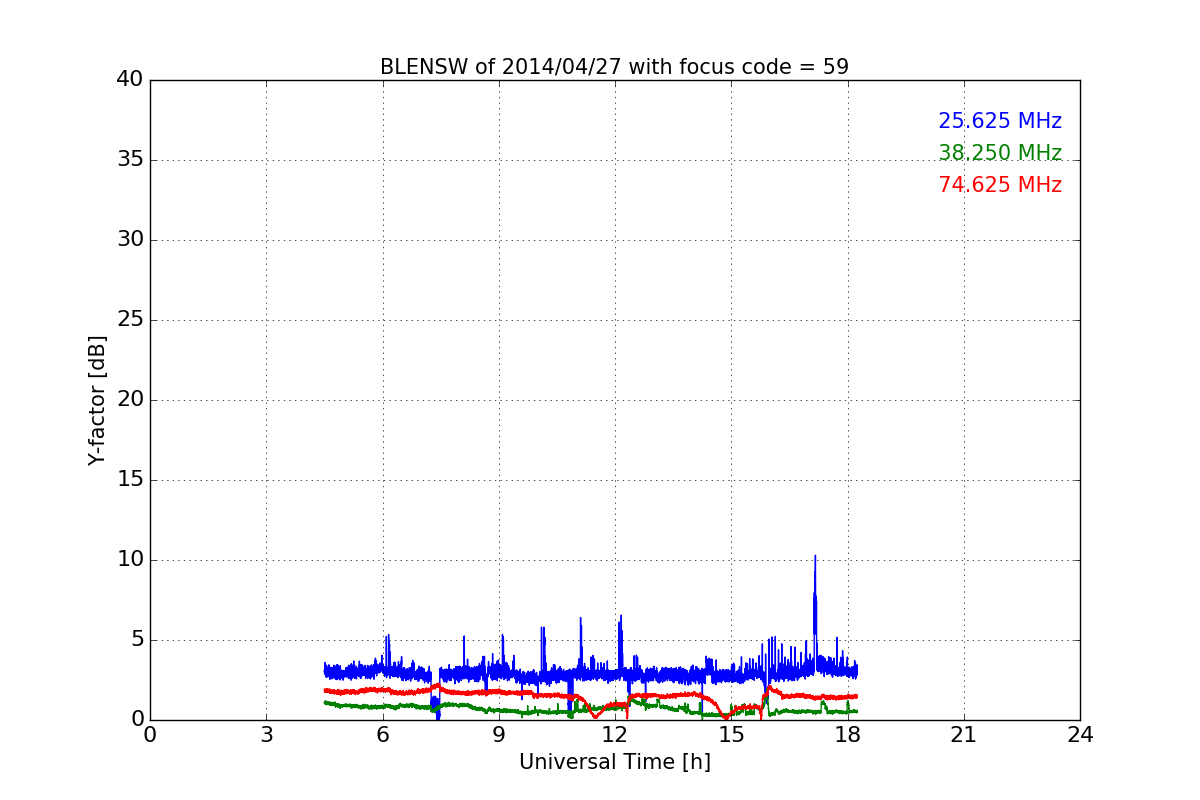
Task: Select the red "74.625 MHz" legend label
Action: coord(1000,185)
